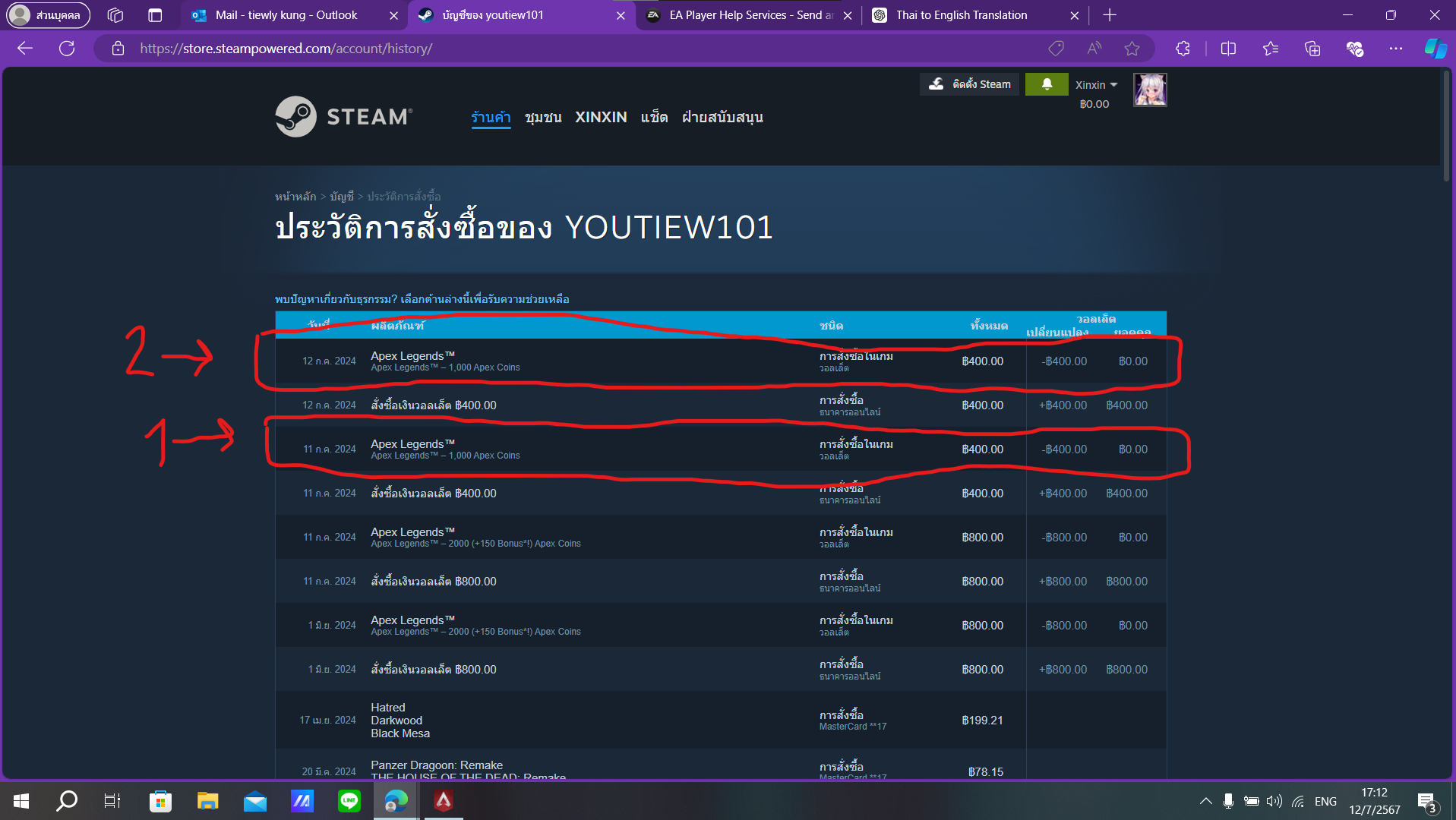Screen dimensions: 1456x820
Task: Open the Read aloud icon
Action: tap(1094, 49)
